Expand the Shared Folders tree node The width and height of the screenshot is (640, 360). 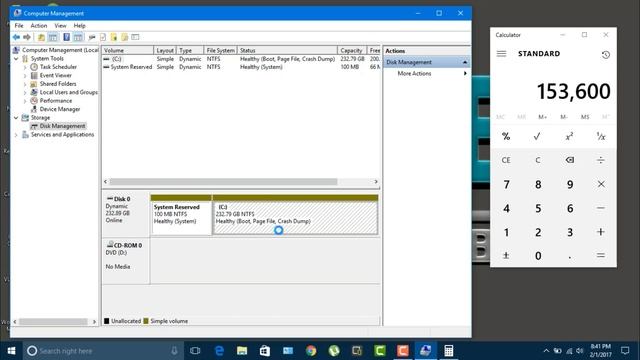click(25, 84)
